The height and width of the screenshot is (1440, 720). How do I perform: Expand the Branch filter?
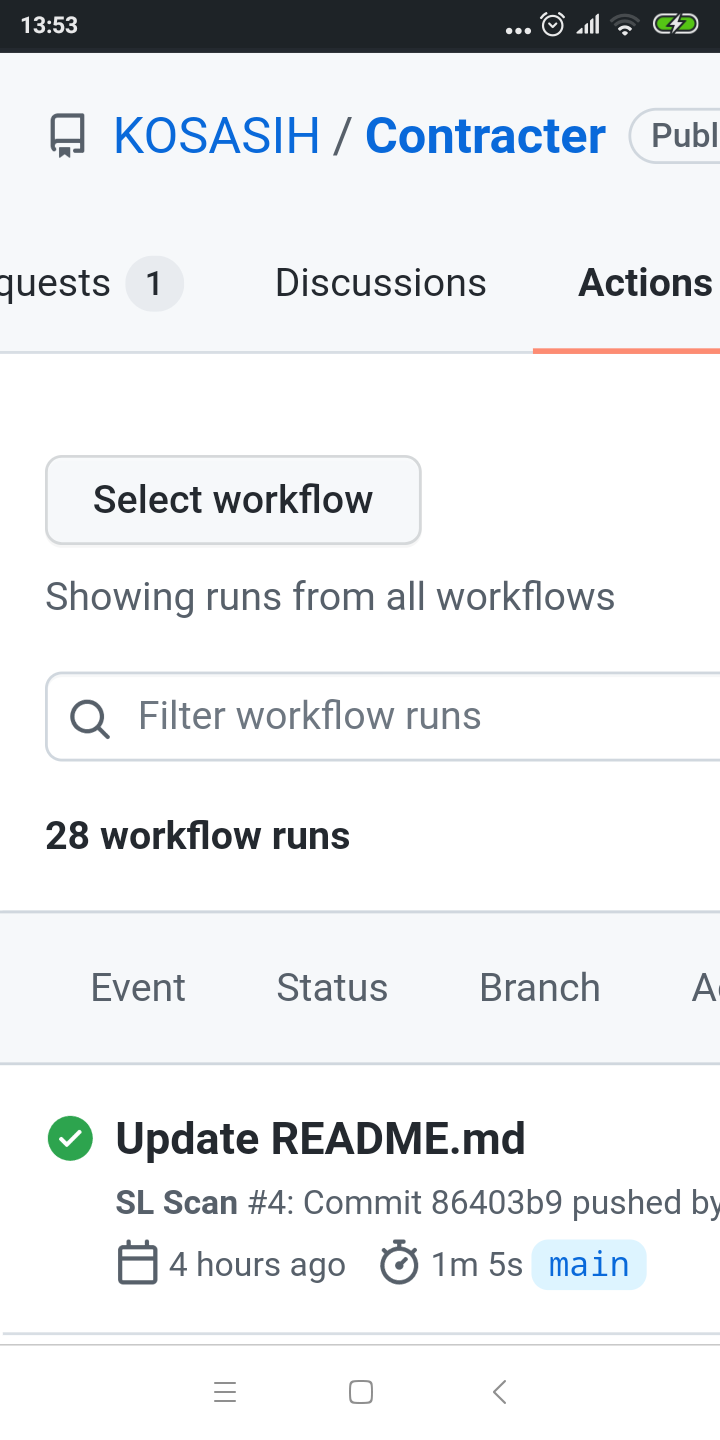point(540,987)
